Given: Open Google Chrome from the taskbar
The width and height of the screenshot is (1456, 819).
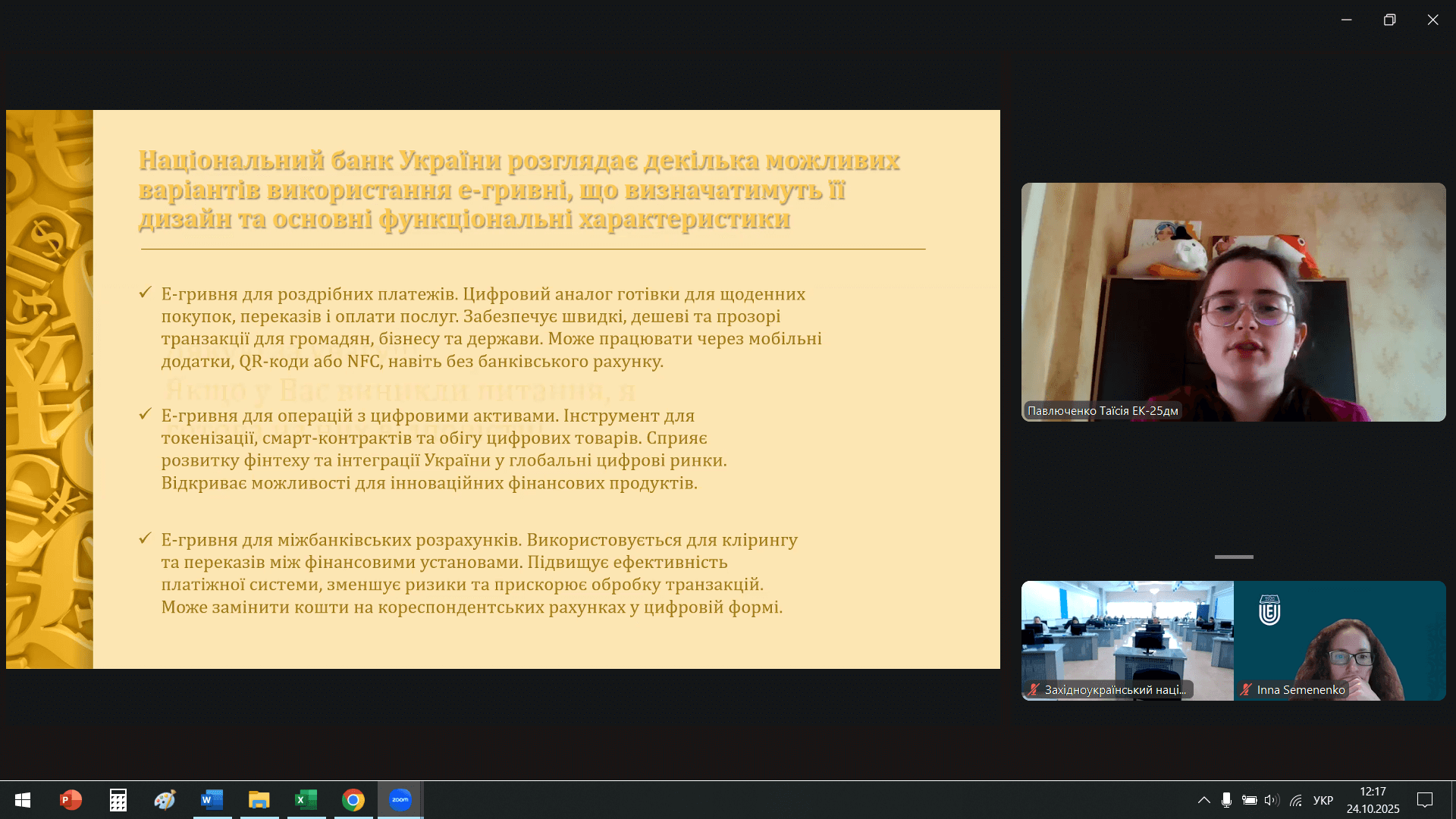Looking at the screenshot, I should coord(353,800).
